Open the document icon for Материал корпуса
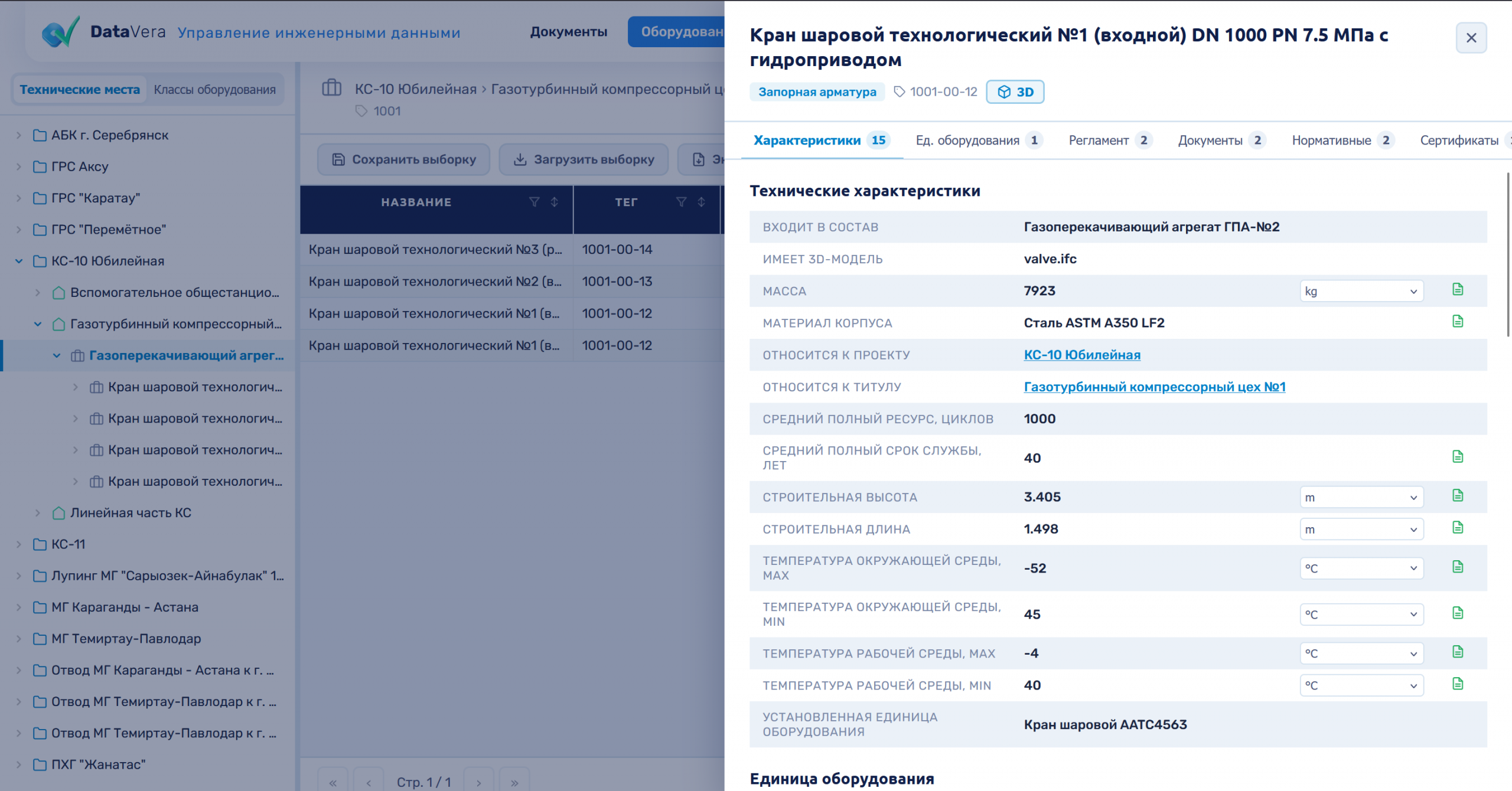 coord(1458,321)
